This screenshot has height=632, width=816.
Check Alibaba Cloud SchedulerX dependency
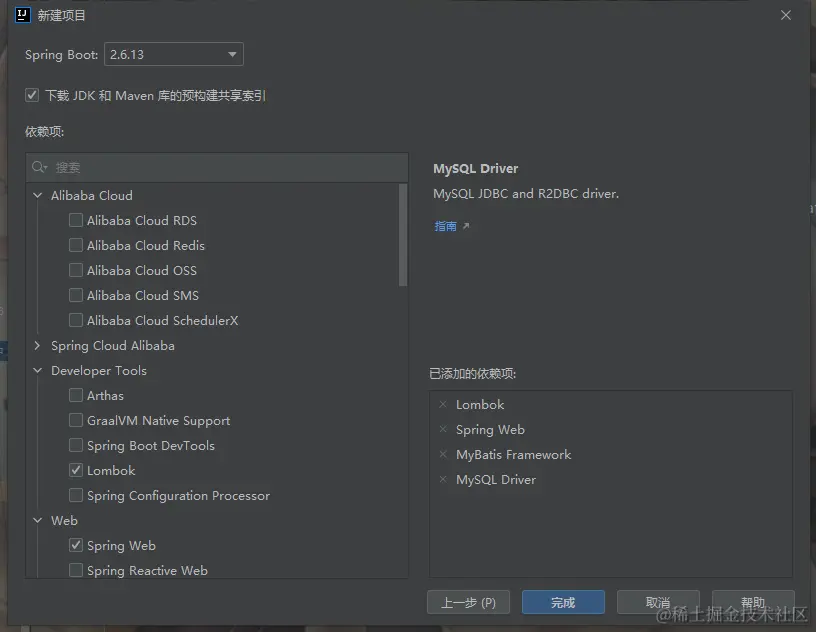pyautogui.click(x=76, y=320)
